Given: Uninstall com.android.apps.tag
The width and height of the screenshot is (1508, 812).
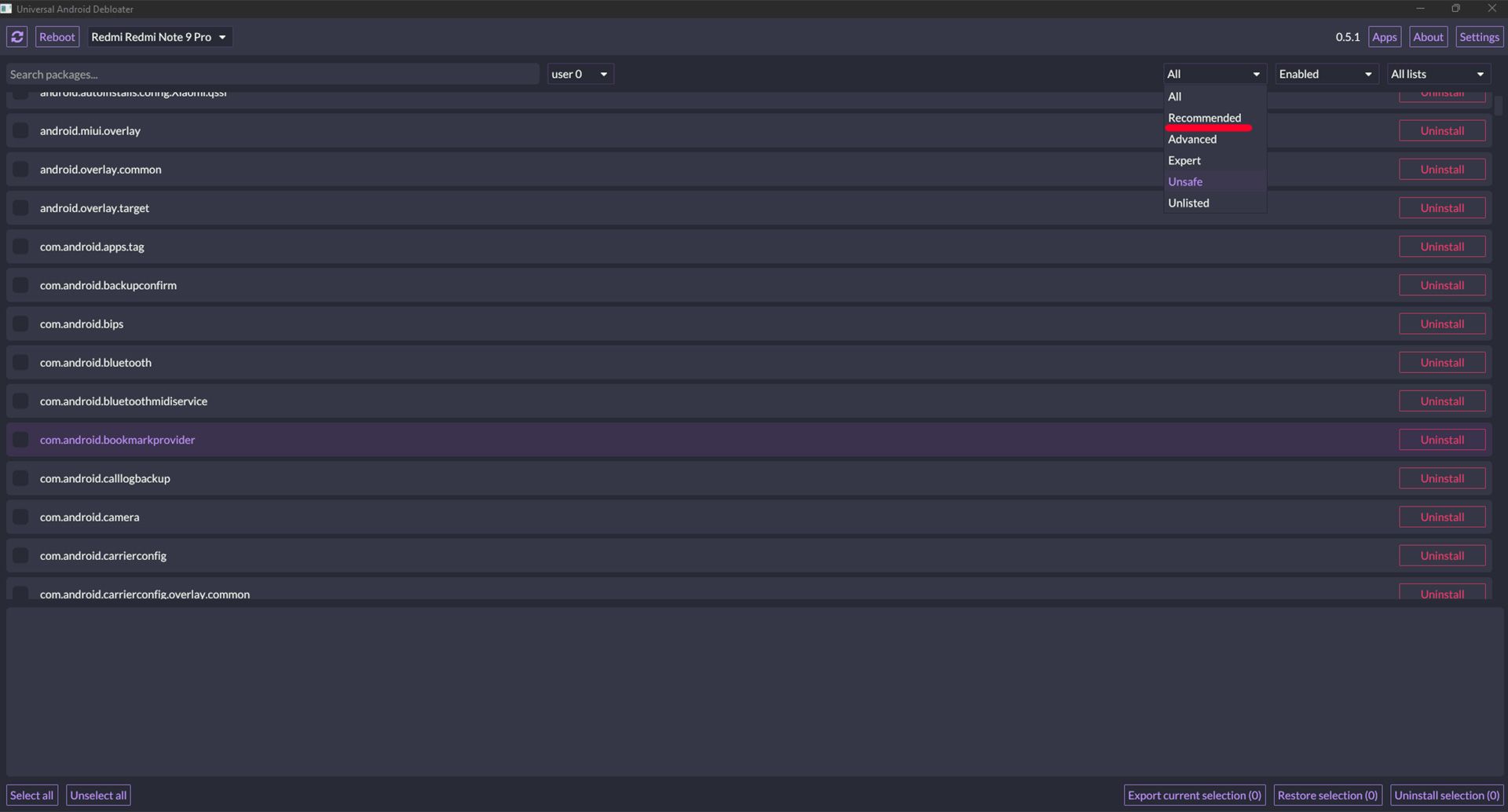Looking at the screenshot, I should 1442,246.
